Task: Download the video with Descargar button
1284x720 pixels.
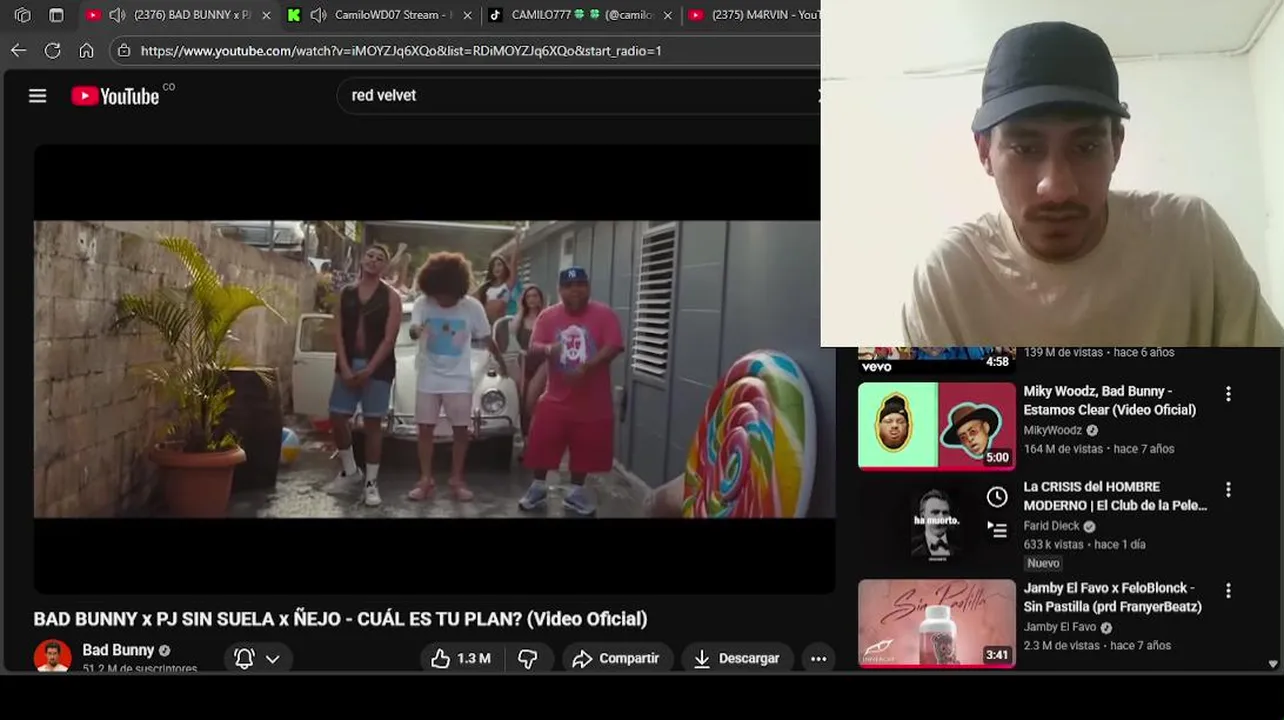Action: click(736, 658)
